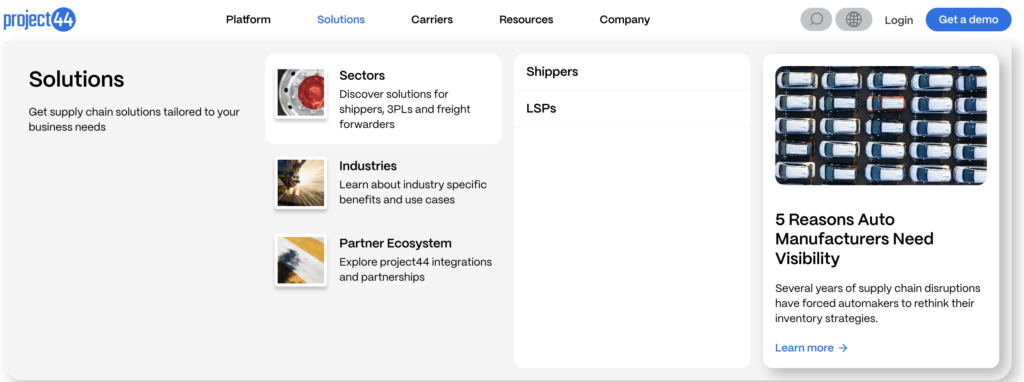Click the Sectors wheel thumbnail
The image size is (1024, 382).
pos(300,93)
